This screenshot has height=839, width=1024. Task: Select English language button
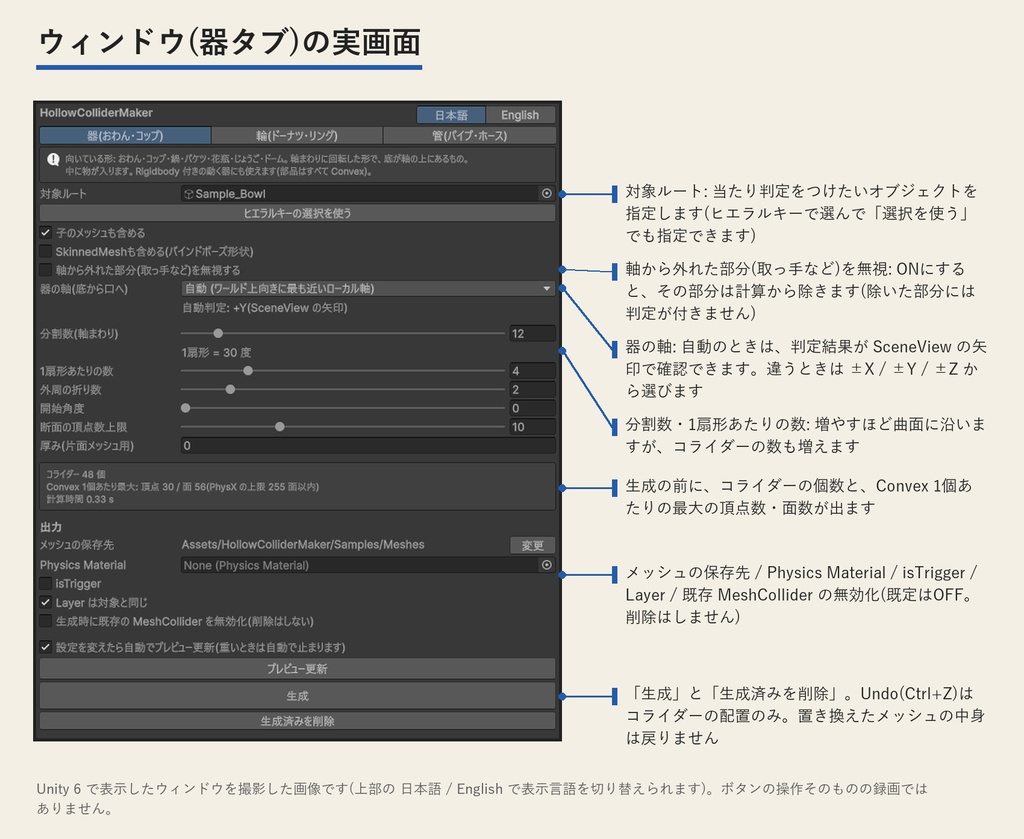(x=520, y=115)
